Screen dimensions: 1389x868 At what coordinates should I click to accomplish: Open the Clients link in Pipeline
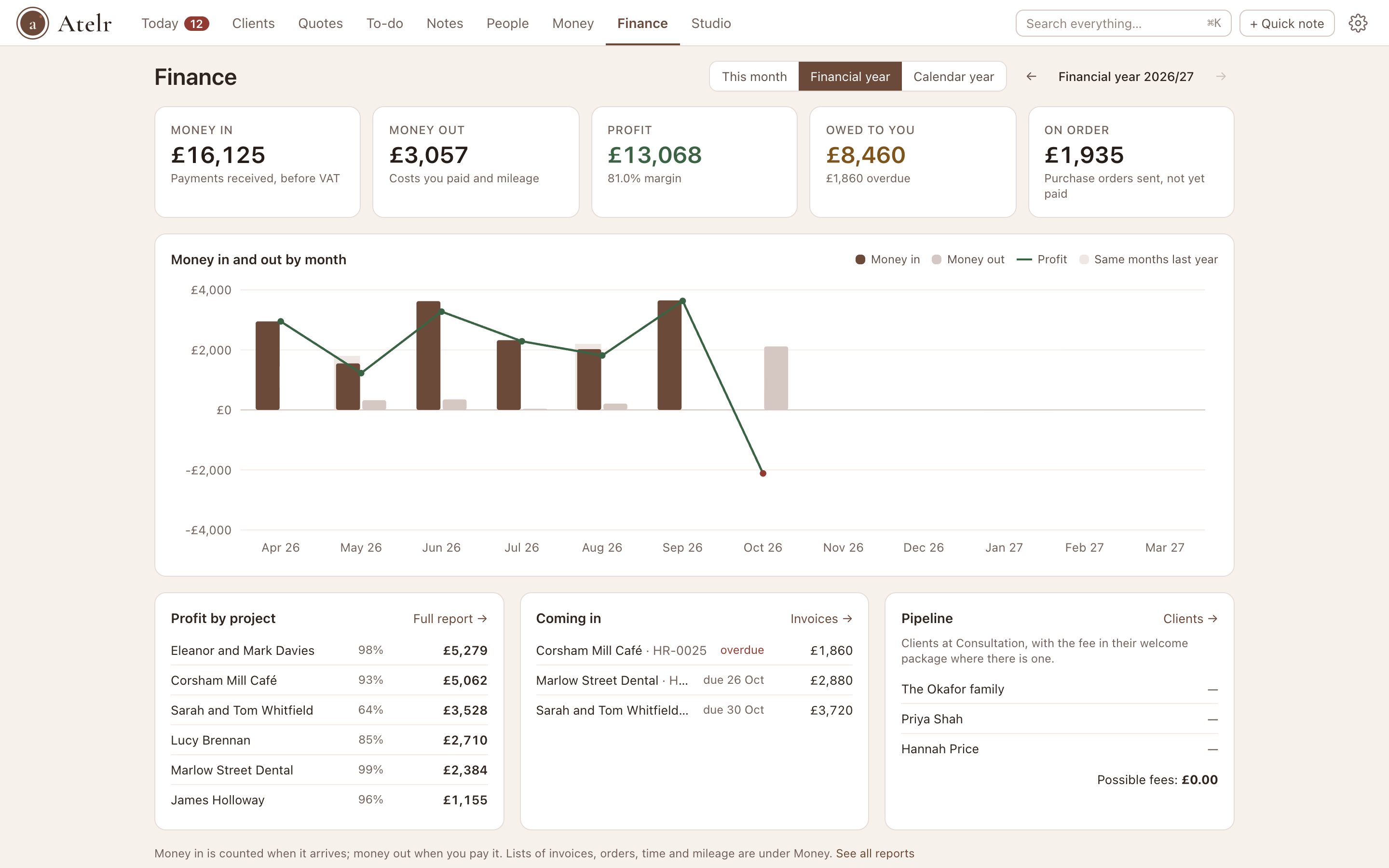pyautogui.click(x=1190, y=618)
